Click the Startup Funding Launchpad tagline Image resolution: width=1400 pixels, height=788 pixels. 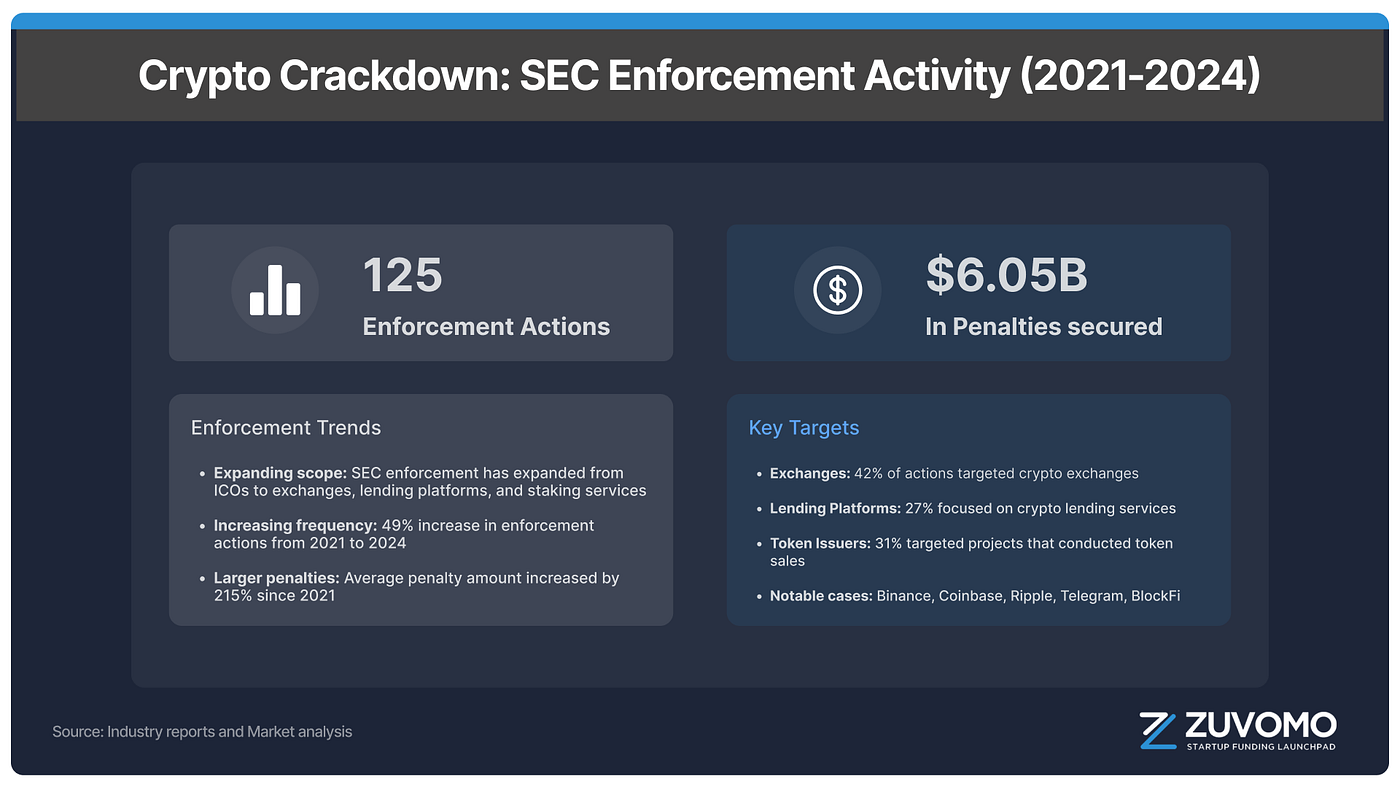click(1260, 746)
